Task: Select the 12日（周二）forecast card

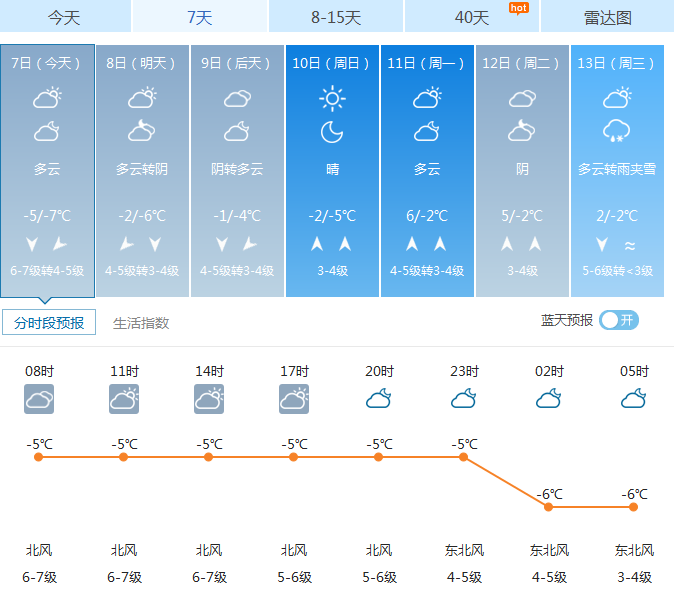Action: point(522,171)
